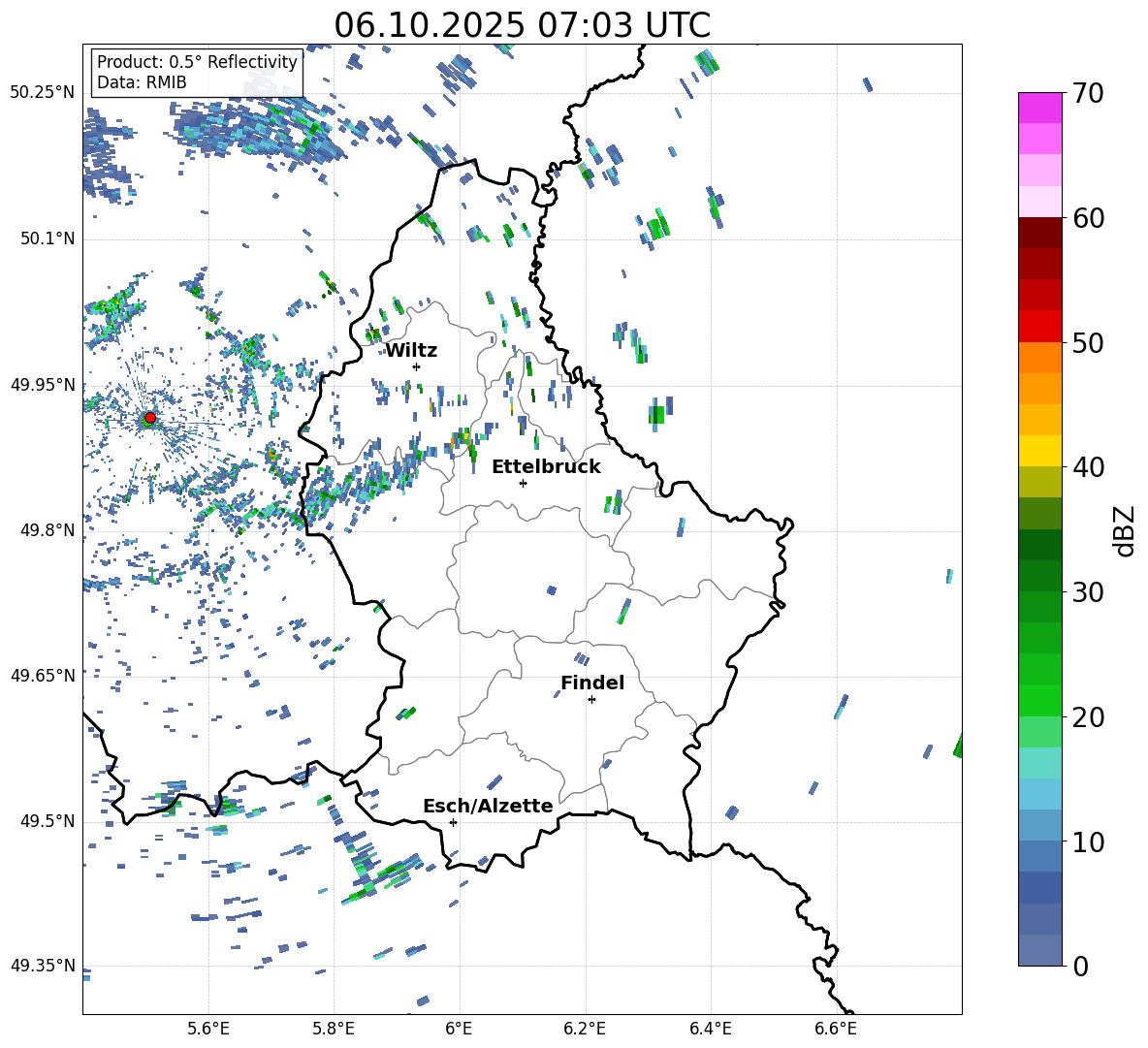The height and width of the screenshot is (1048, 1148).
Task: Click the magenta swatch at top of colorbar
Action: click(x=1040, y=108)
